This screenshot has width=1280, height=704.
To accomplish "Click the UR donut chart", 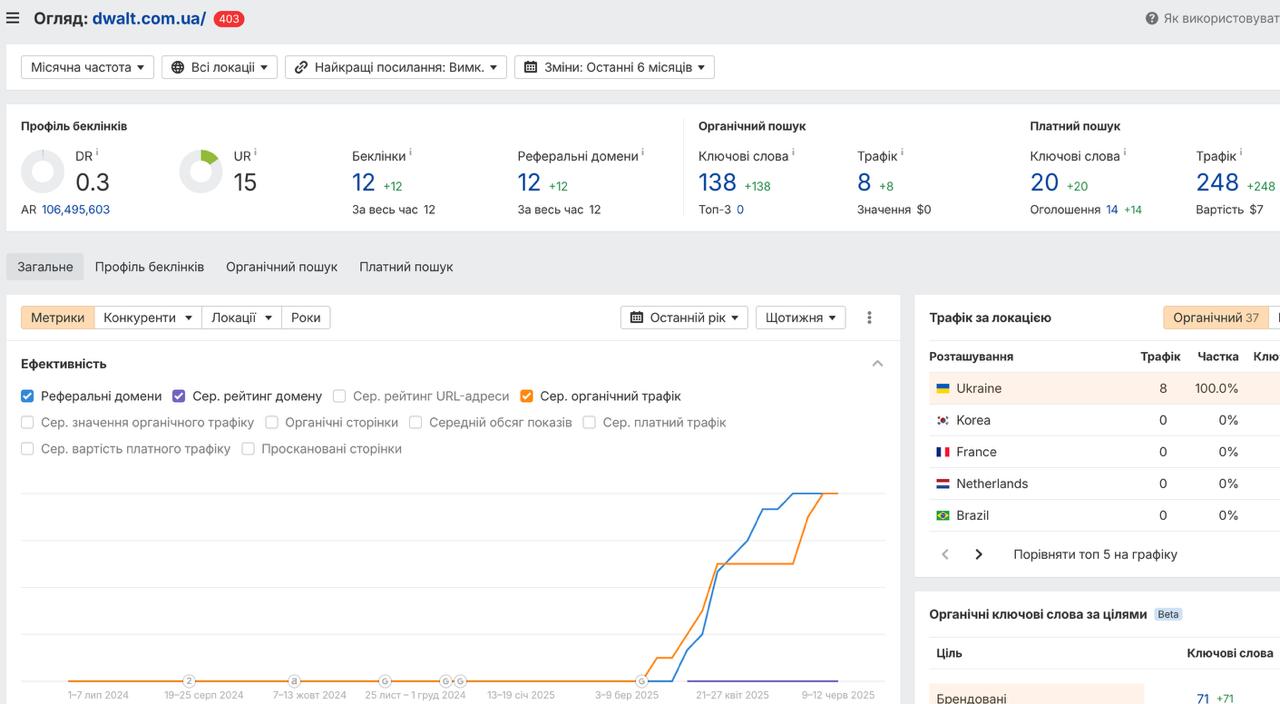I will (x=201, y=172).
